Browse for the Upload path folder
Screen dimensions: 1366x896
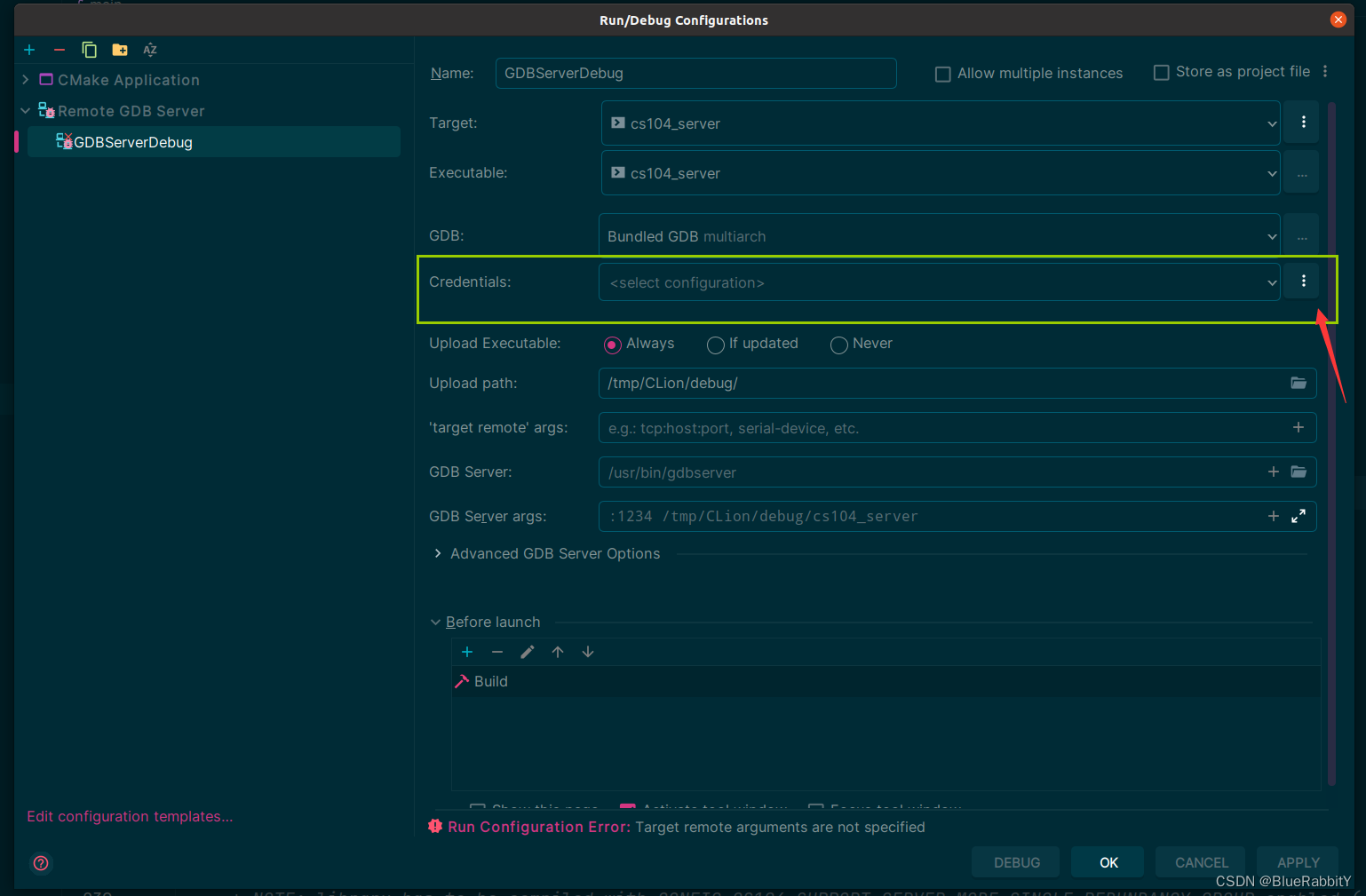pyautogui.click(x=1298, y=383)
